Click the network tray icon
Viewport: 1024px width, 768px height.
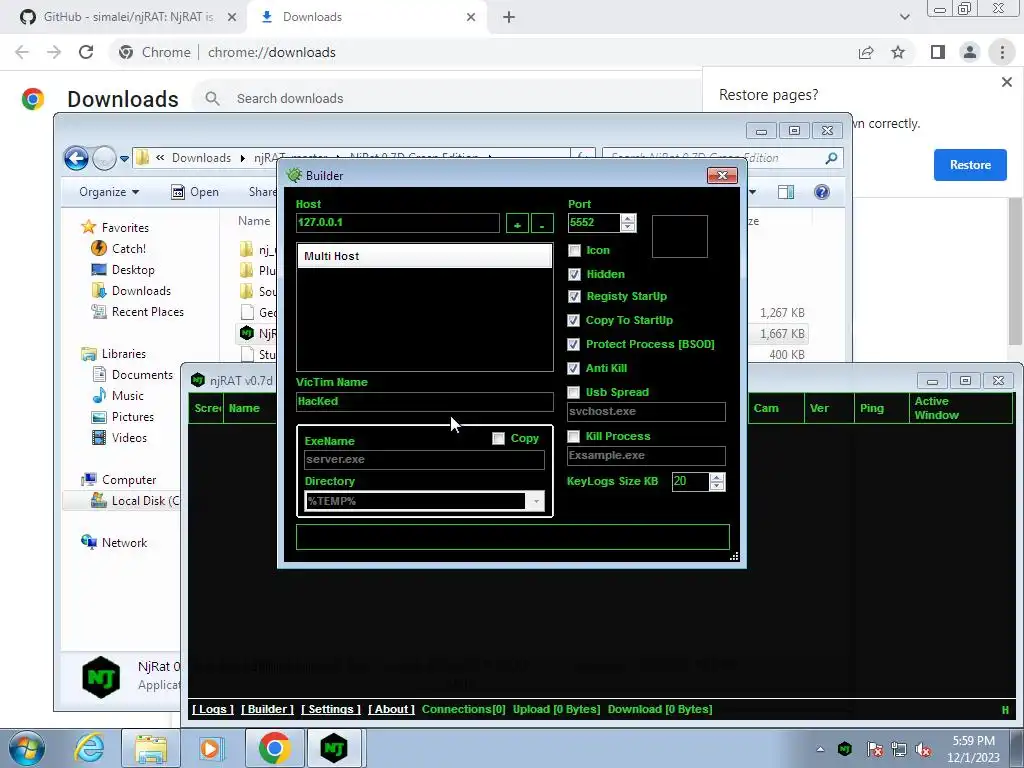click(899, 749)
